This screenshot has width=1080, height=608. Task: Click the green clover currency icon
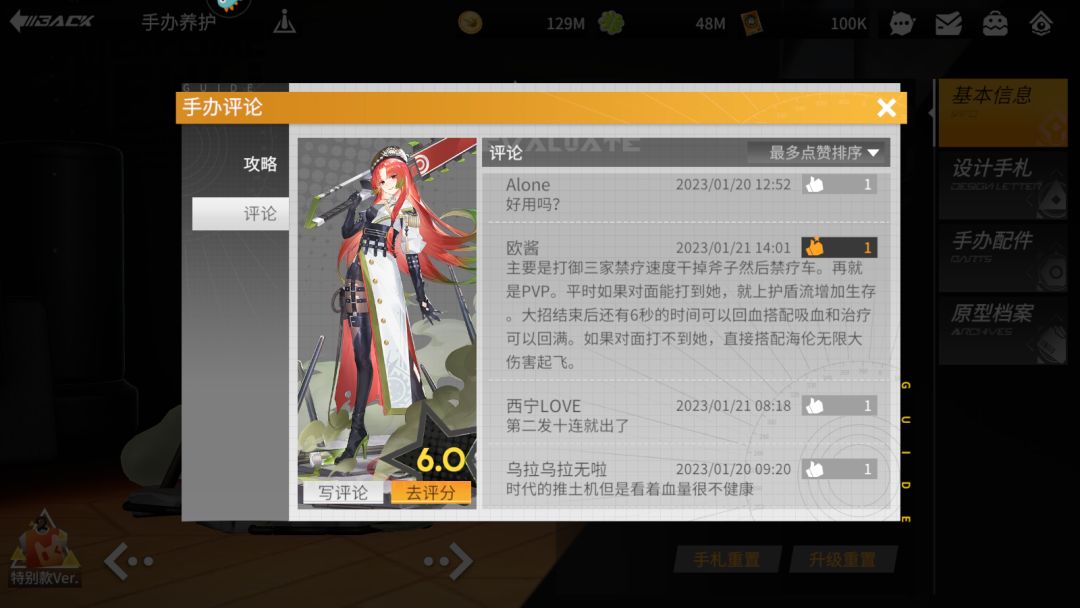[x=611, y=23]
